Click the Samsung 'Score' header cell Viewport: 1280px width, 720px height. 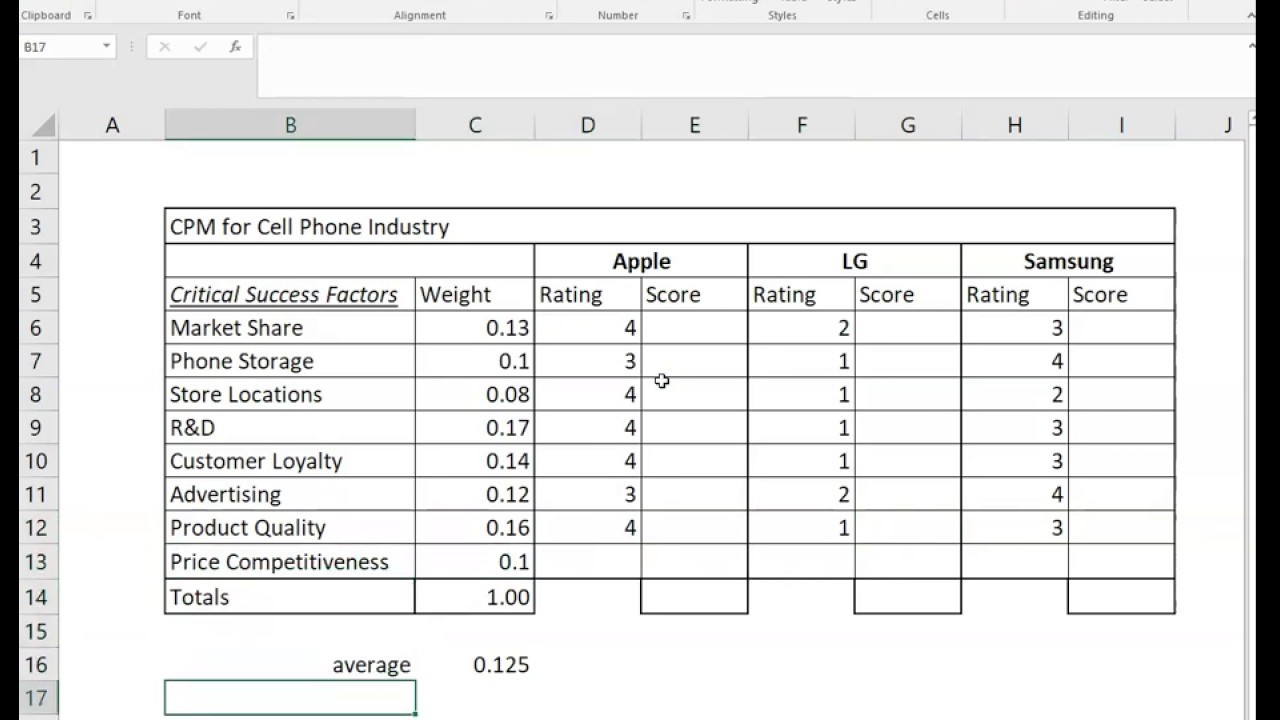pos(1121,295)
